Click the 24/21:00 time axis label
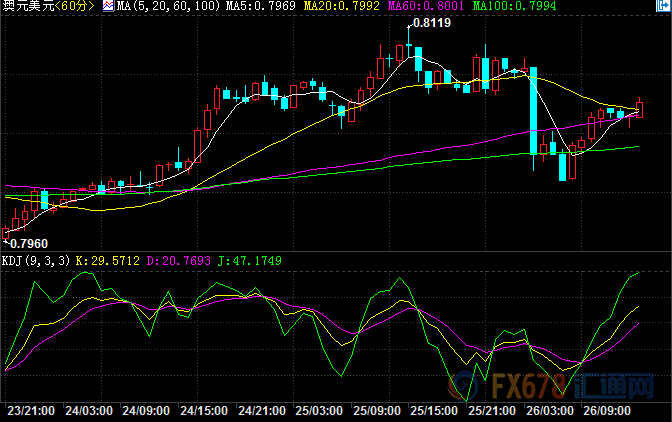 click(262, 411)
